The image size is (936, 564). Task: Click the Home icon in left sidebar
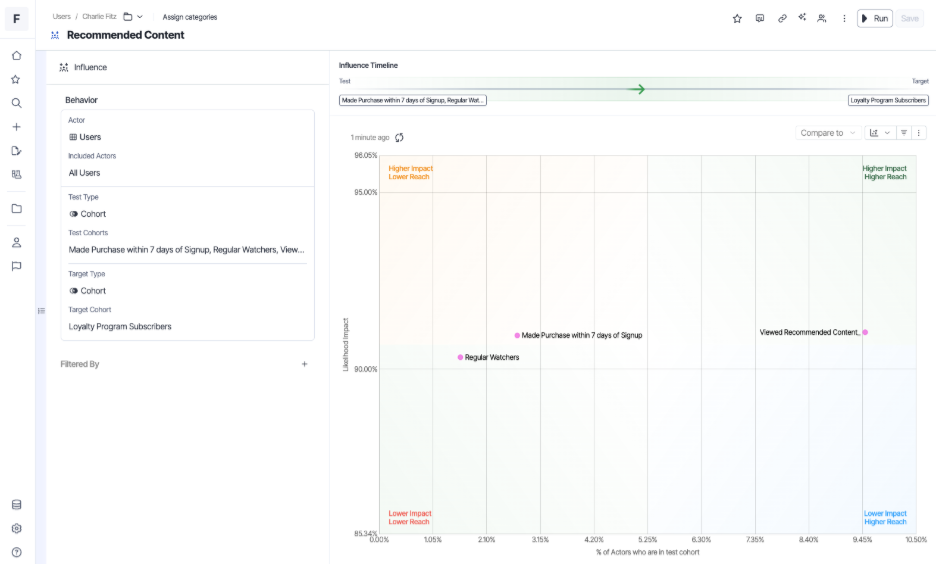pyautogui.click(x=16, y=56)
